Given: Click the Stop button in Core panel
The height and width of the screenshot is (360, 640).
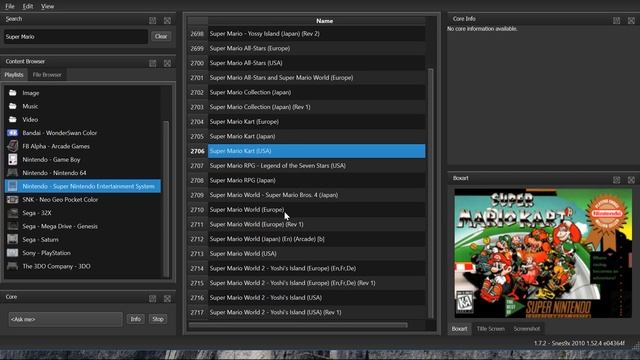Looking at the screenshot, I should point(158,319).
